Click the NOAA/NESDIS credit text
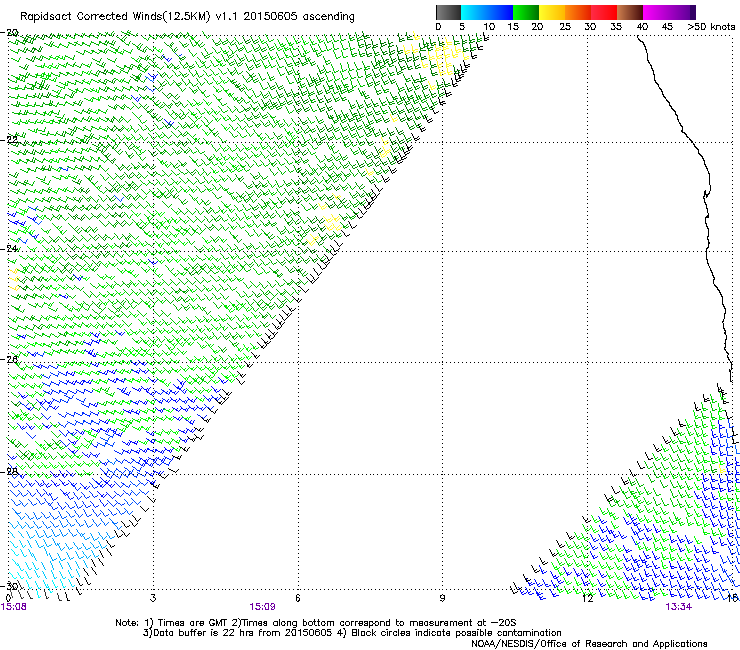The width and height of the screenshot is (740, 650). click(589, 643)
